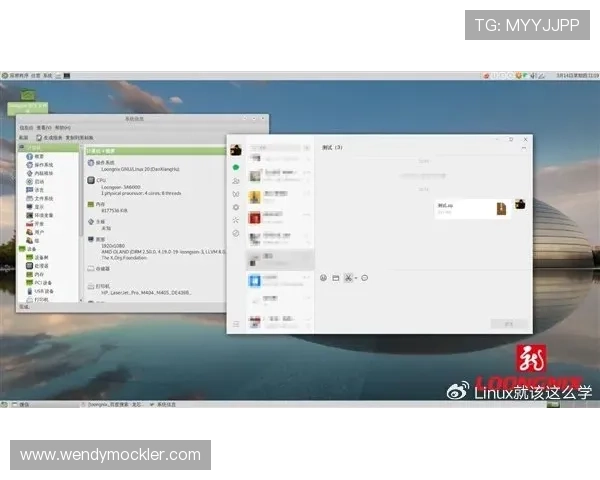Open the 信息 menu in system info
This screenshot has height=480, width=600.
25,128
